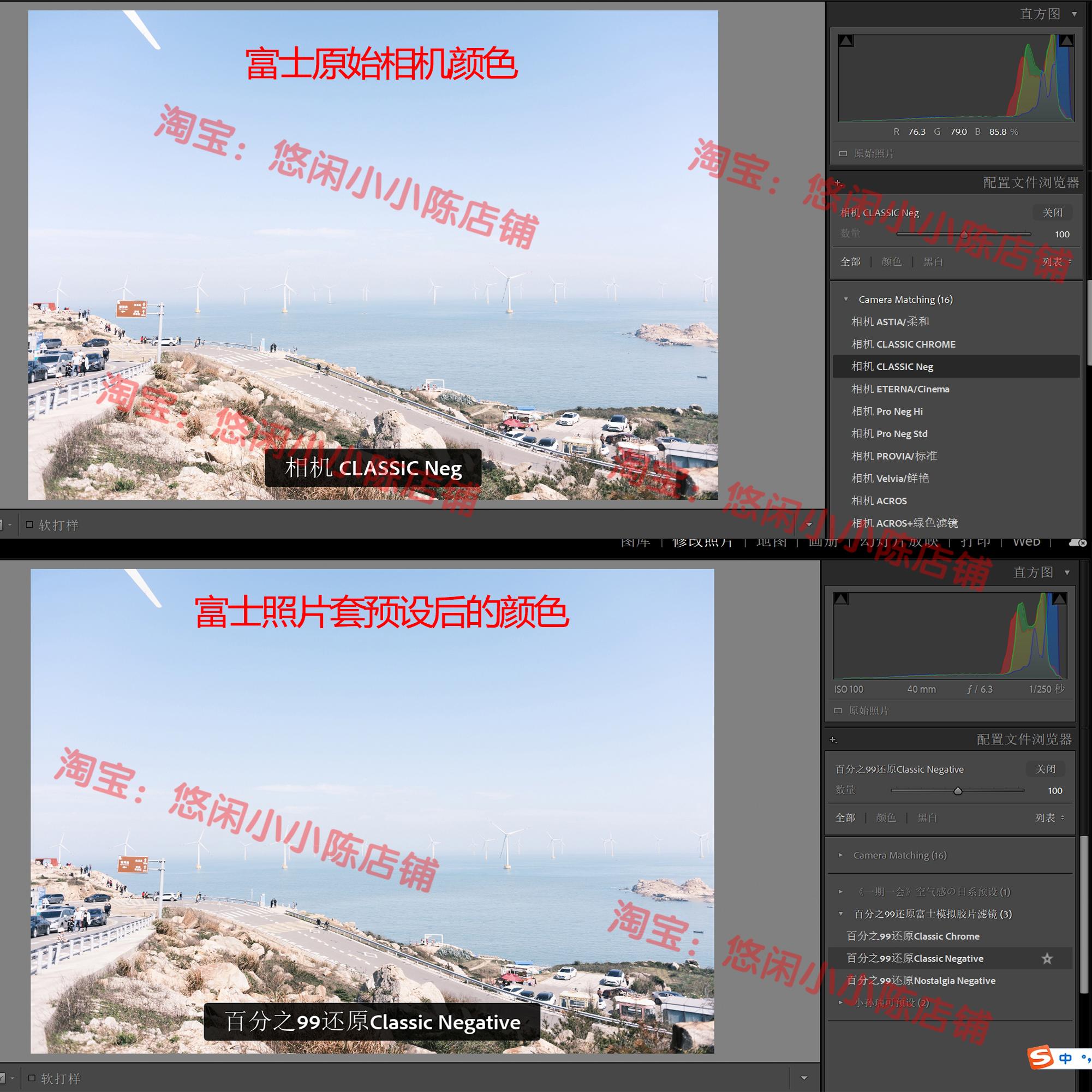Click the star beside 百分之99还原Classic Negative
The width and height of the screenshot is (1092, 1092).
click(1047, 959)
